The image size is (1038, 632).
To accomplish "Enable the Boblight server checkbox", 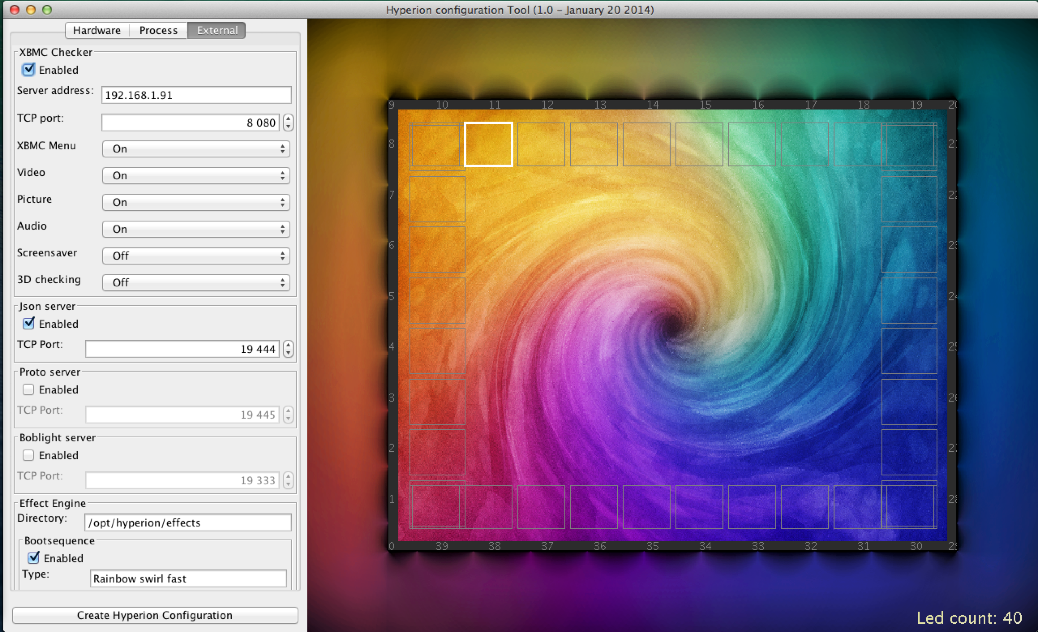I will (x=28, y=455).
